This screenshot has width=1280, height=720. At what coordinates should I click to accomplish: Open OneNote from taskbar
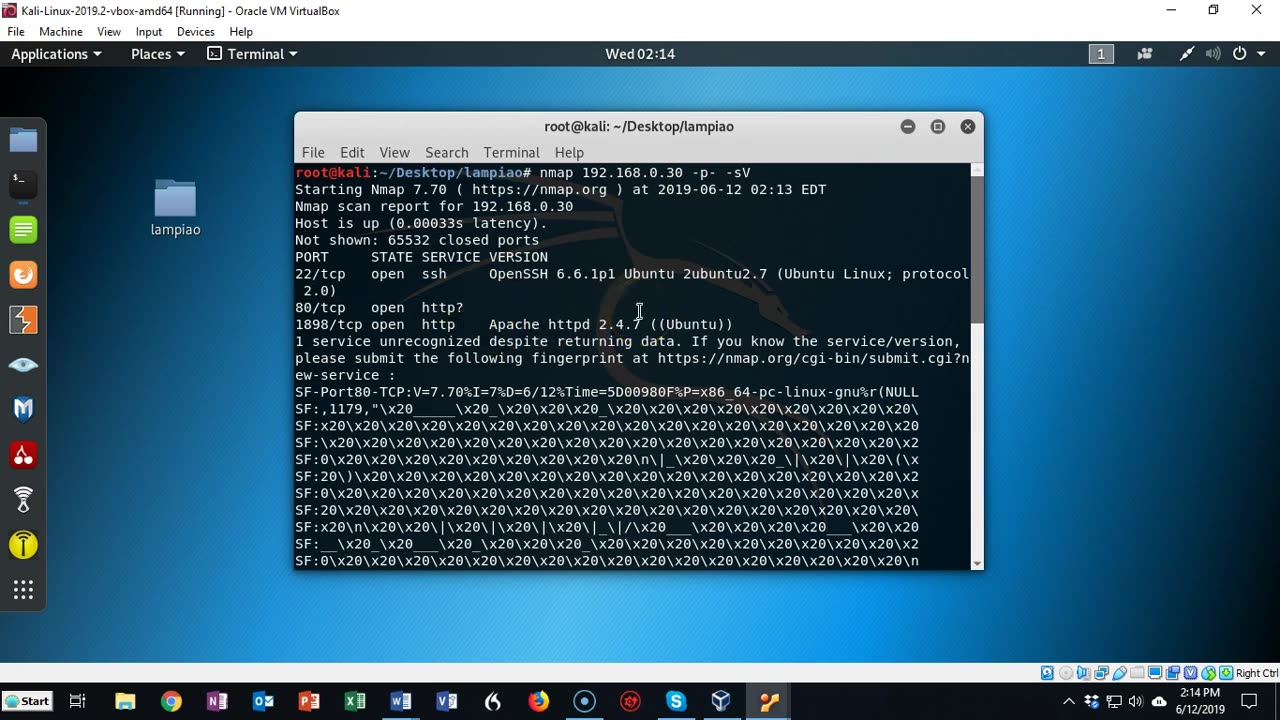(x=217, y=702)
